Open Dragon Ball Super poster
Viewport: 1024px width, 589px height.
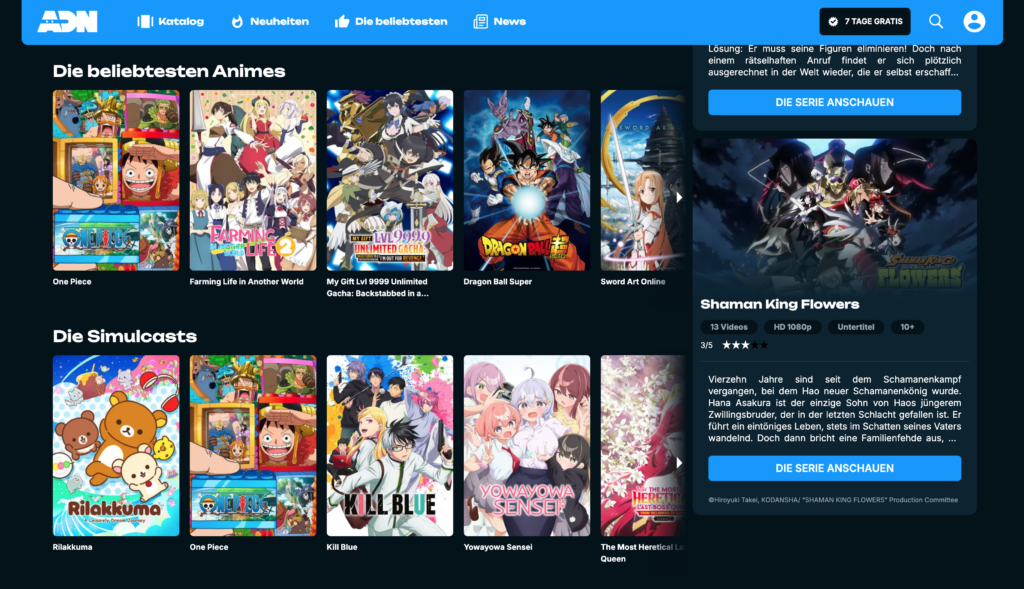pyautogui.click(x=526, y=180)
